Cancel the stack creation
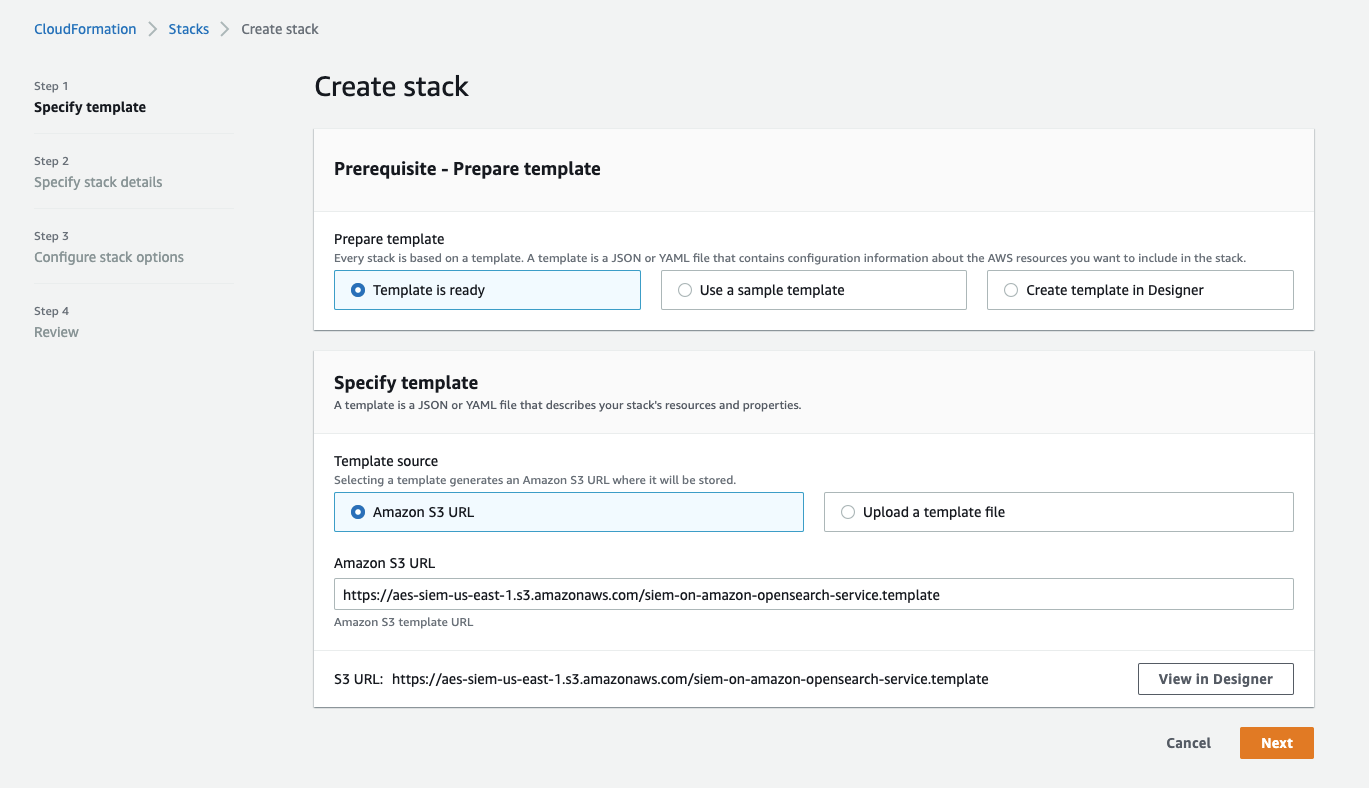1369x788 pixels. pyautogui.click(x=1188, y=743)
